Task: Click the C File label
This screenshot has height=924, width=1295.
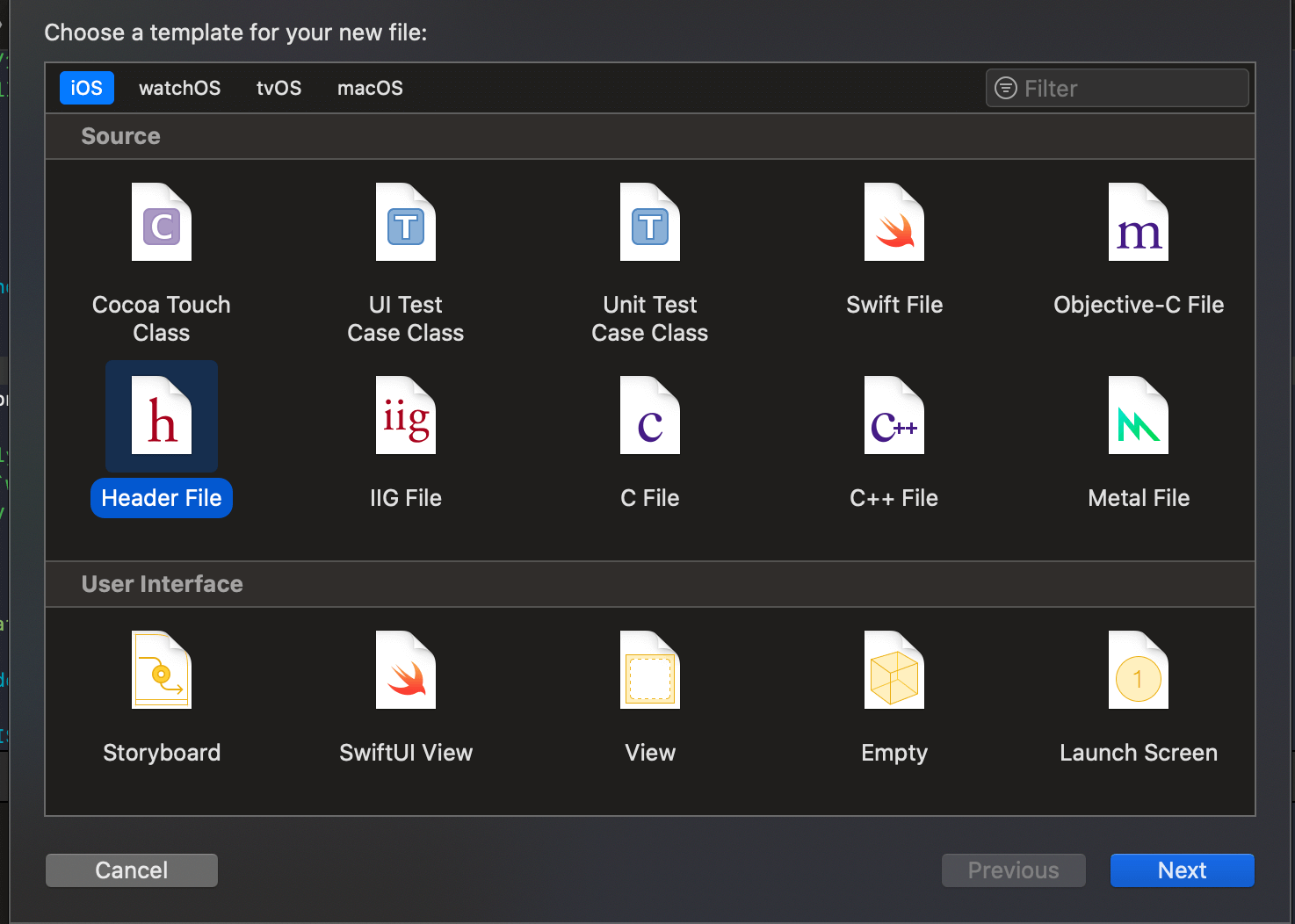Action: pos(650,498)
